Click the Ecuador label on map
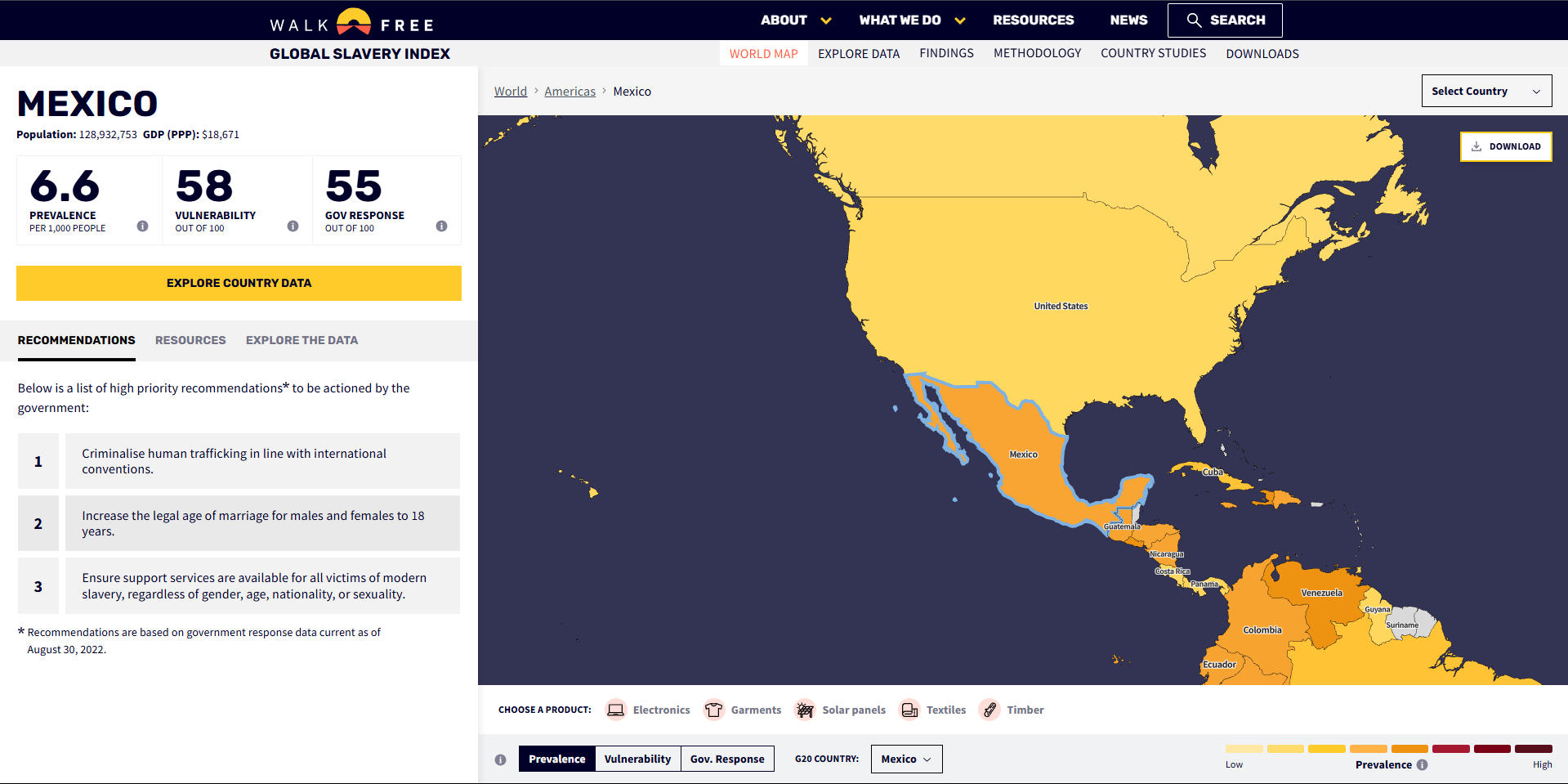The height and width of the screenshot is (784, 1568). coord(1219,665)
